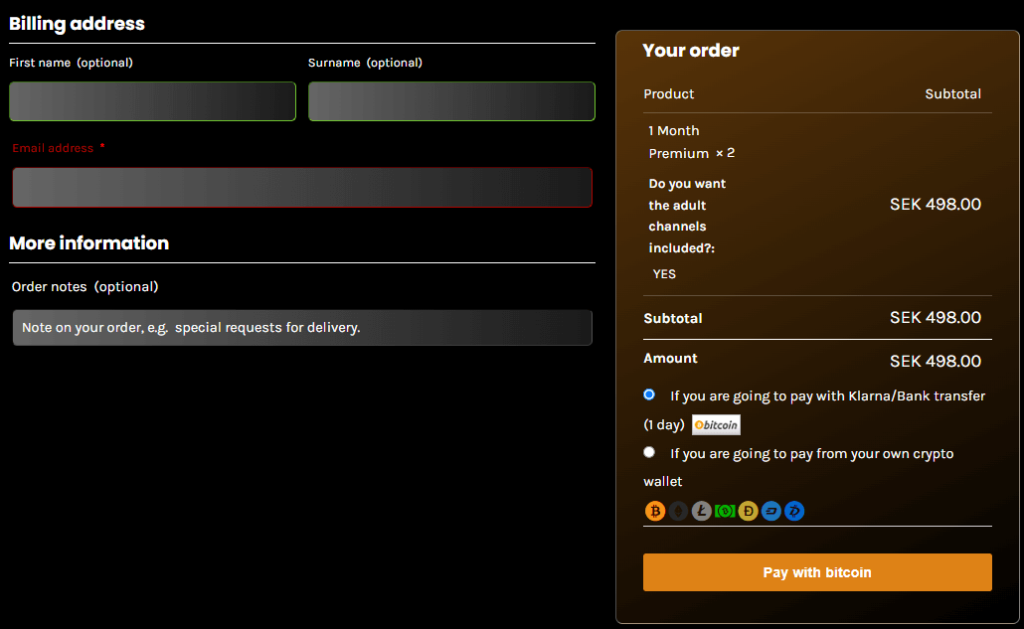The width and height of the screenshot is (1024, 629).
Task: Click the grey Litecoin coin icon
Action: [702, 511]
